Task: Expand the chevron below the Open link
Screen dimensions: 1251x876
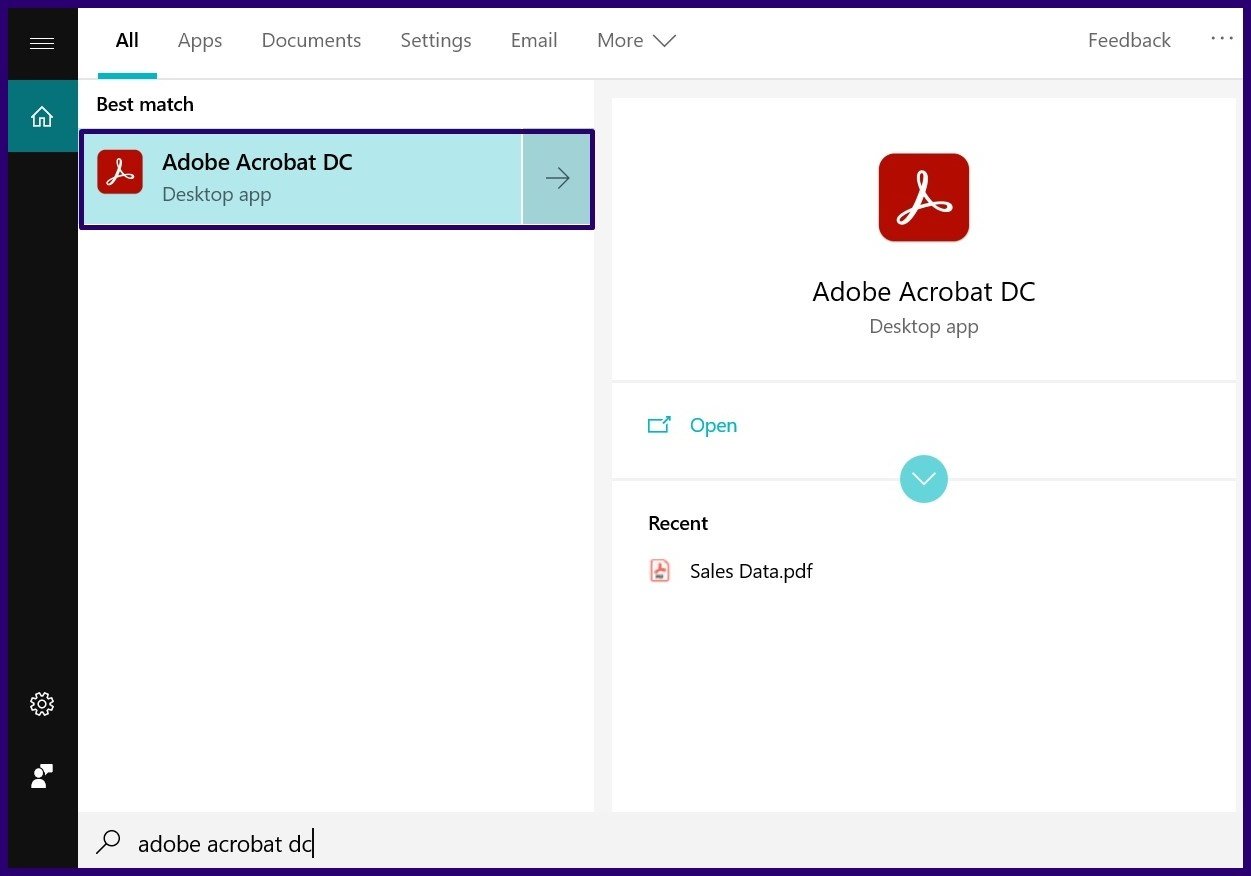Action: pyautogui.click(x=923, y=478)
